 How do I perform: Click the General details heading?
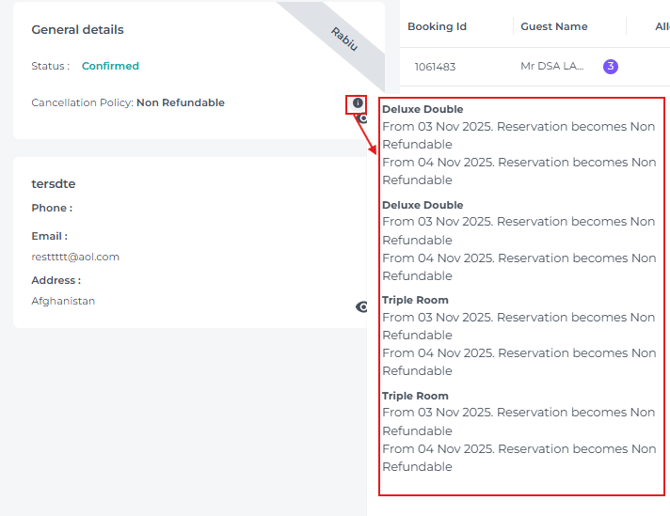(x=77, y=30)
